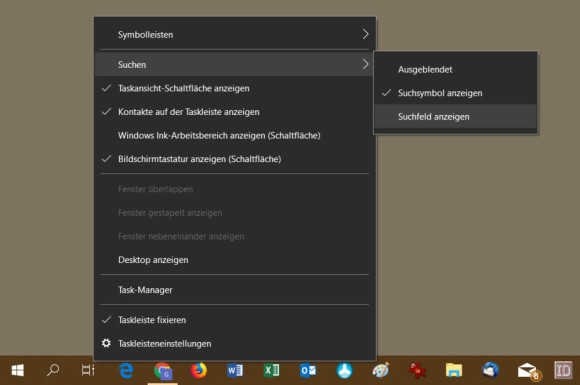The height and width of the screenshot is (385, 580).
Task: Enable Windows Ink-Arbeitsbereich anzeigen (Schaltfläche)
Action: click(235, 135)
